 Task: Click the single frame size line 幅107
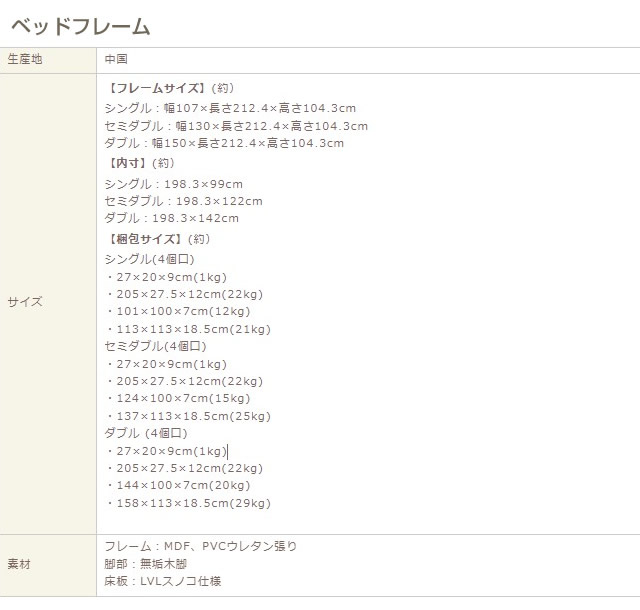(230, 109)
